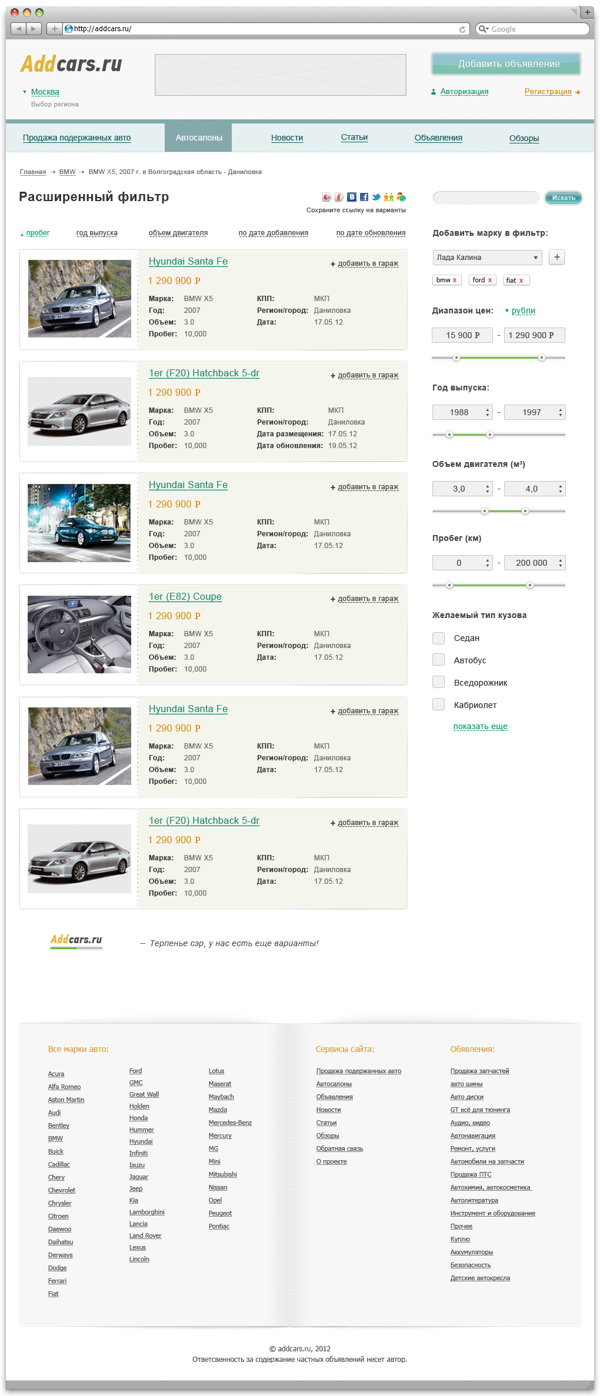This screenshot has height=1396, width=600.
Task: Click the VK share icon
Action: 352,198
